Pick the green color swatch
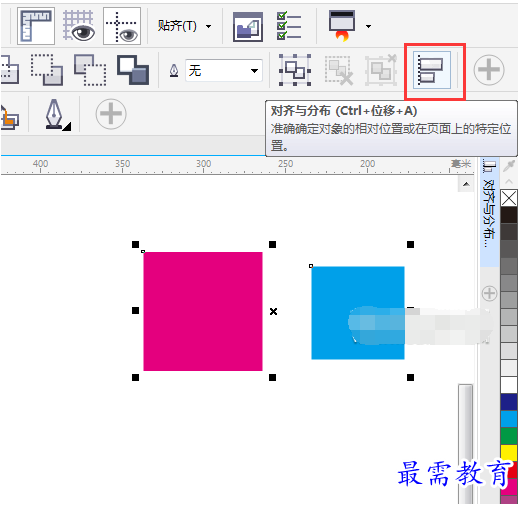Viewport: 519px width, 505px height. coord(509,436)
